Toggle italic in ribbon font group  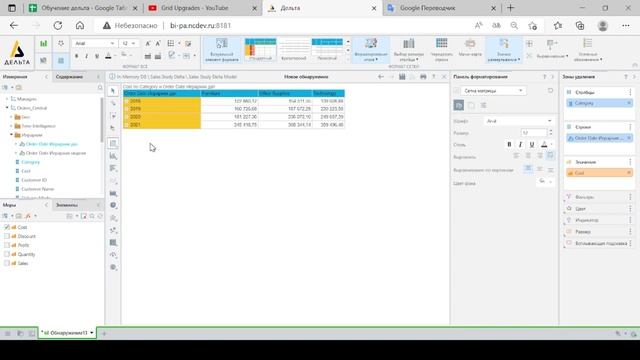pos(87,56)
